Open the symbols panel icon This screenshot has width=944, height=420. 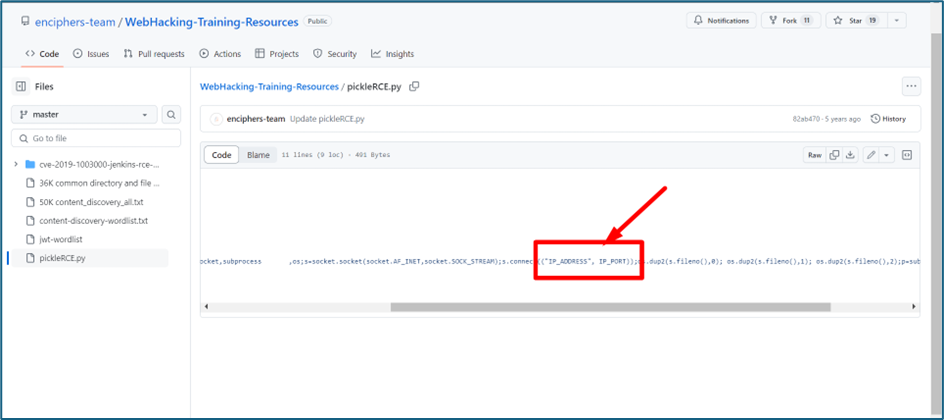907,155
